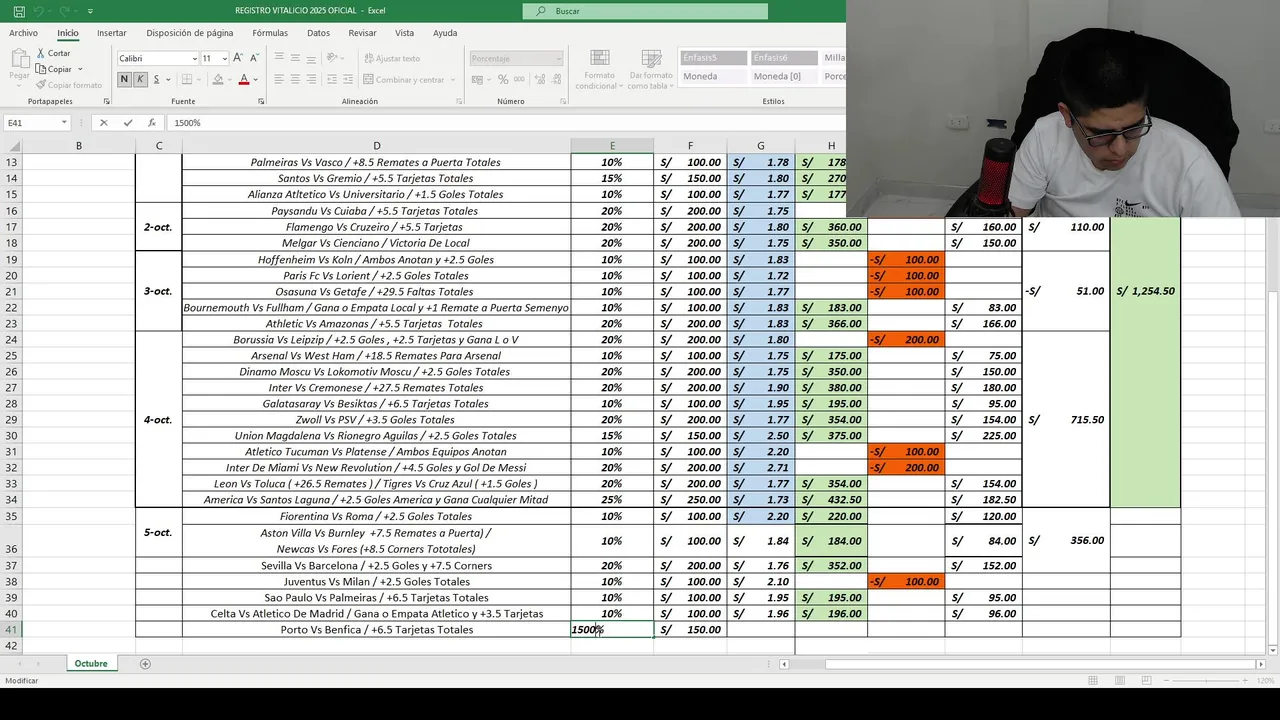Open Dar formato como tabla menu
This screenshot has height=720, width=1280.
(x=650, y=69)
